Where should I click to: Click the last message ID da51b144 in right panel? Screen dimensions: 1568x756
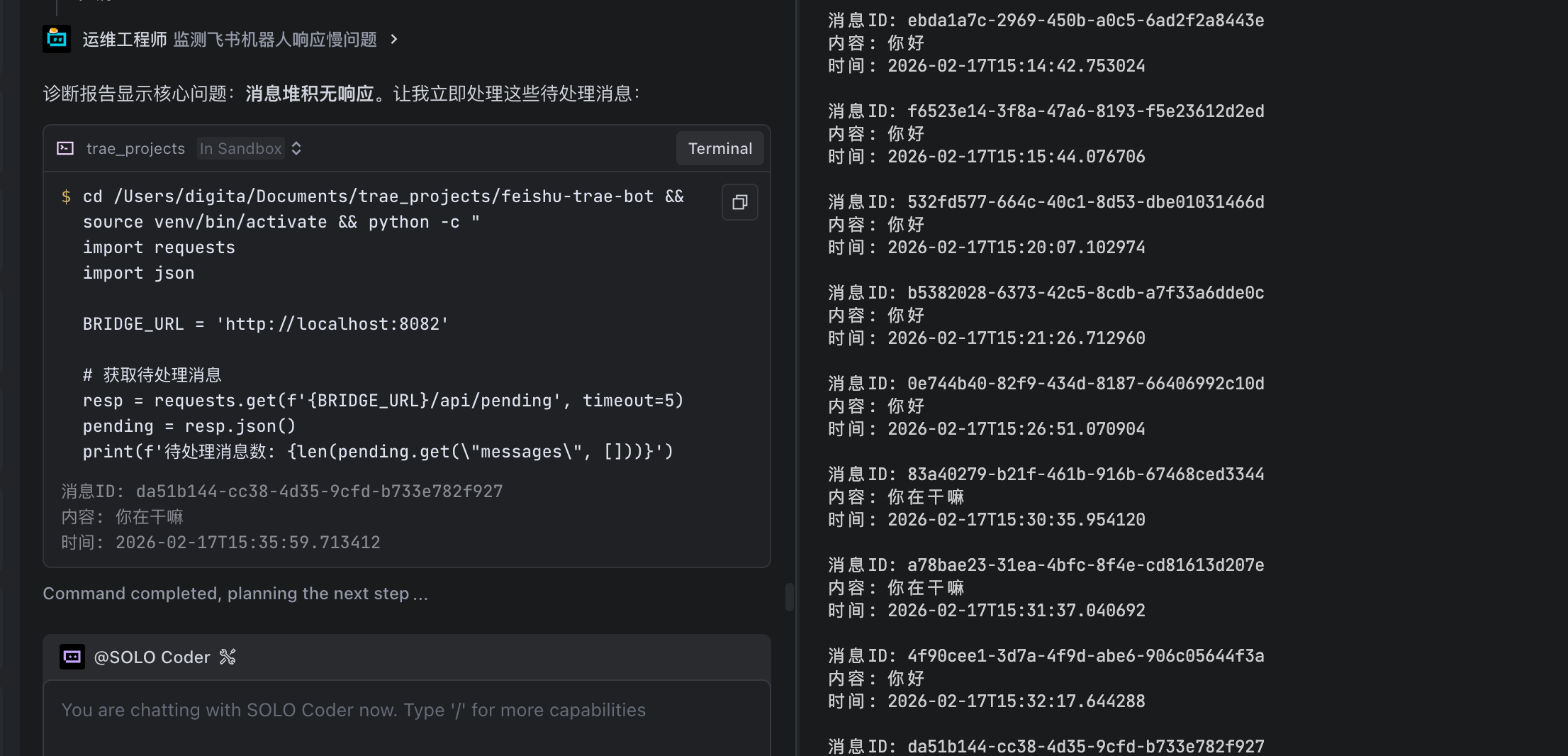tap(1046, 747)
